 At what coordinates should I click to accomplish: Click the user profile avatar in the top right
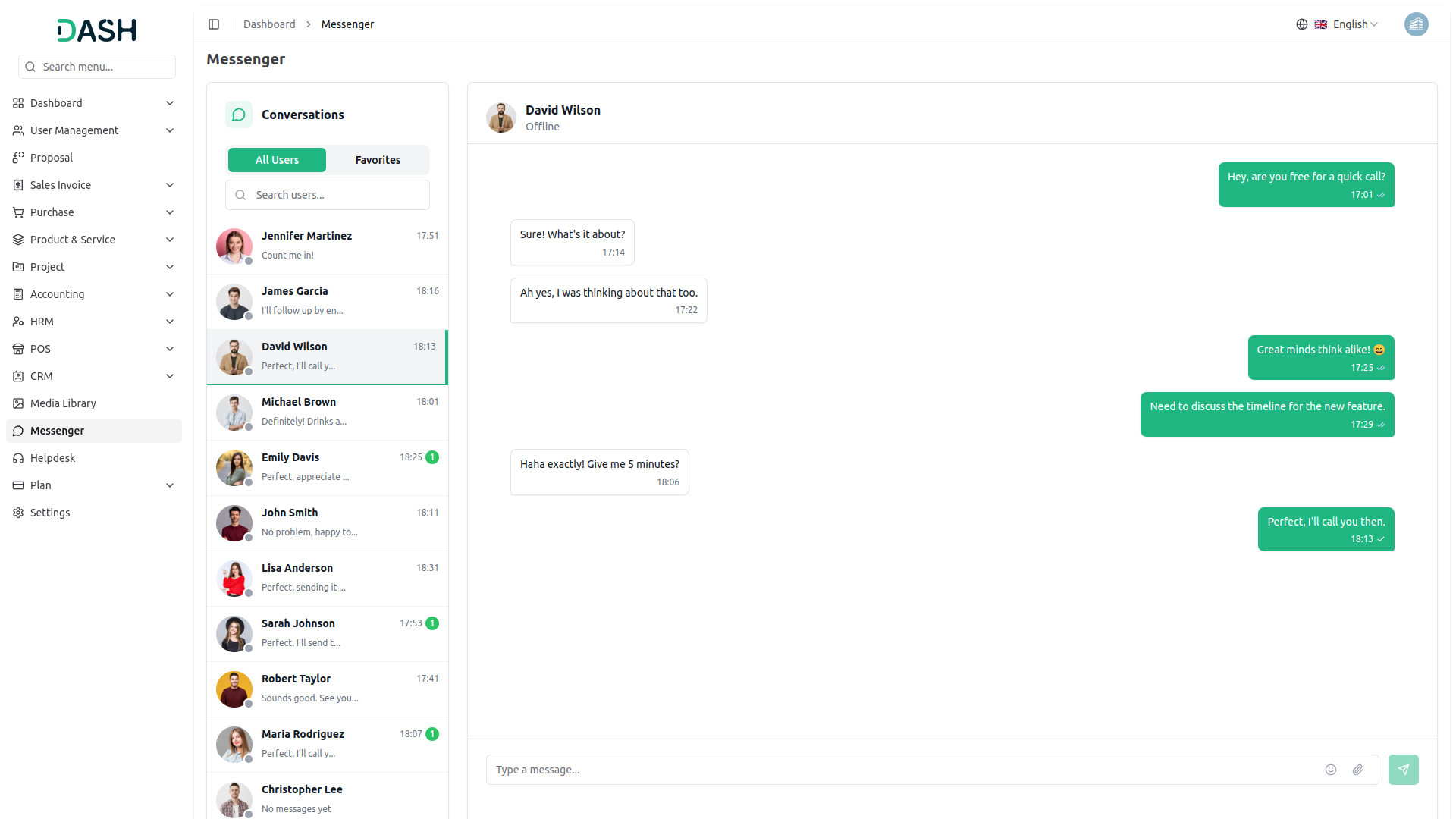(1416, 24)
